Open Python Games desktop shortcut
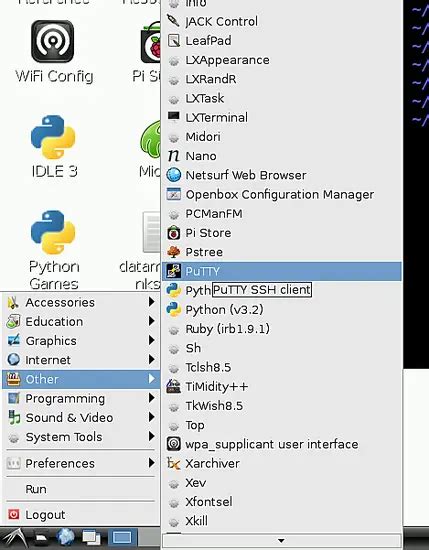The height and width of the screenshot is (550, 429). tap(53, 250)
